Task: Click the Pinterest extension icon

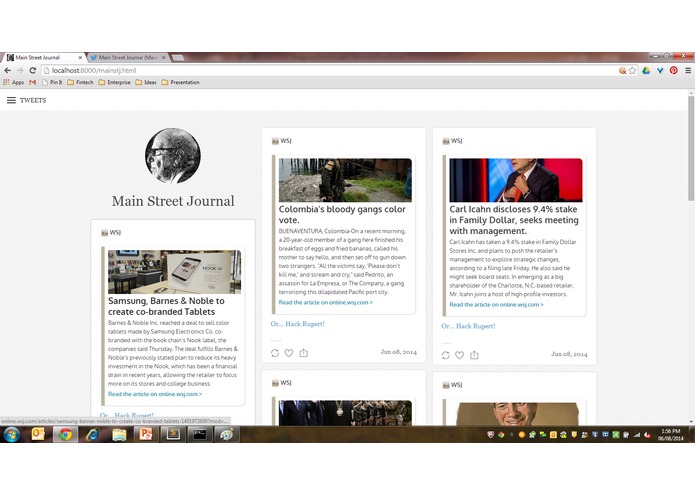Action: [x=674, y=70]
